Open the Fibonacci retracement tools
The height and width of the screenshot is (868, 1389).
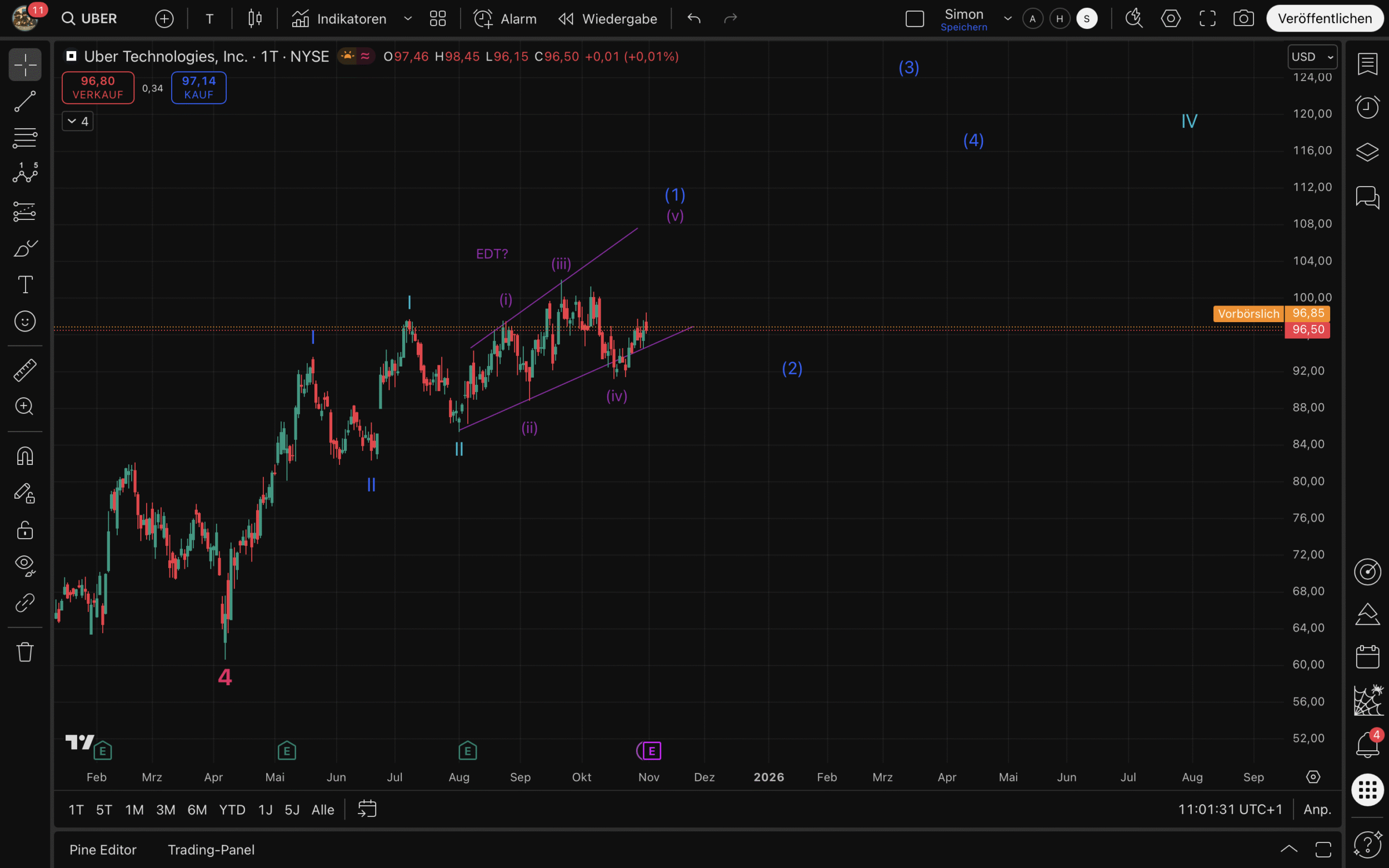coord(24,138)
